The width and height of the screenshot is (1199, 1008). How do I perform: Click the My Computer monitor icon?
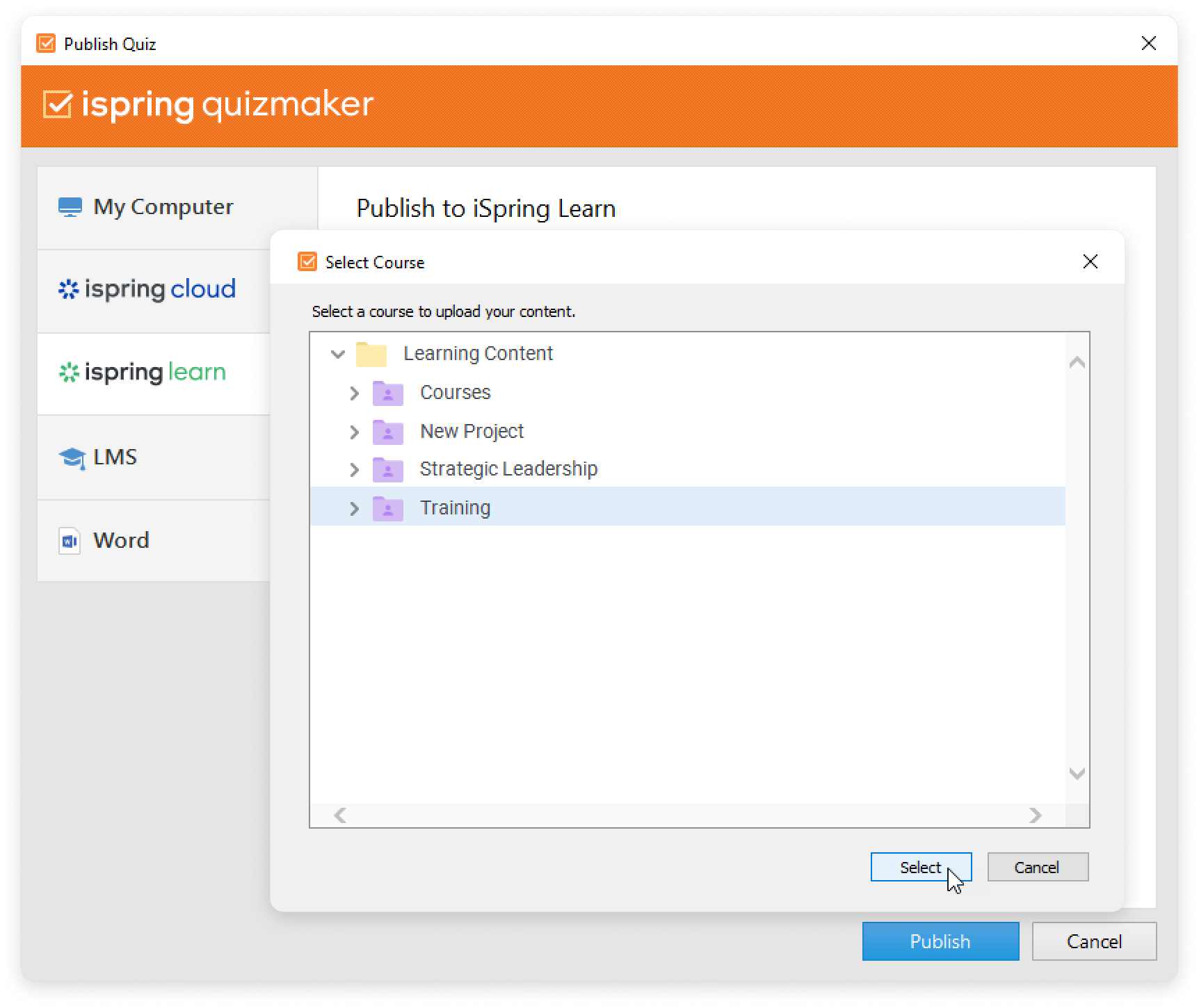pos(70,207)
